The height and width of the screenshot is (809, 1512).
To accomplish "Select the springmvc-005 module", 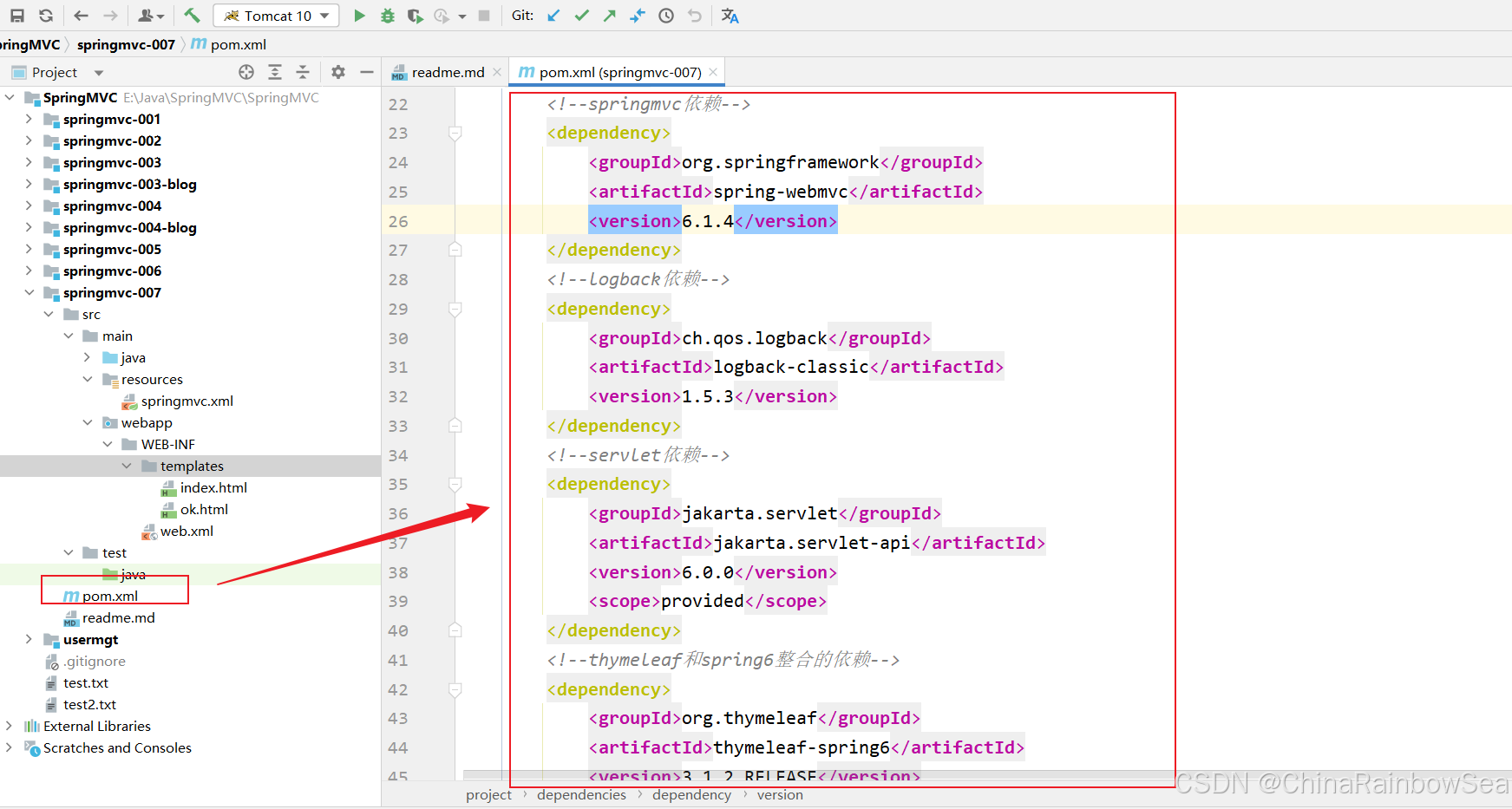I will 102,249.
